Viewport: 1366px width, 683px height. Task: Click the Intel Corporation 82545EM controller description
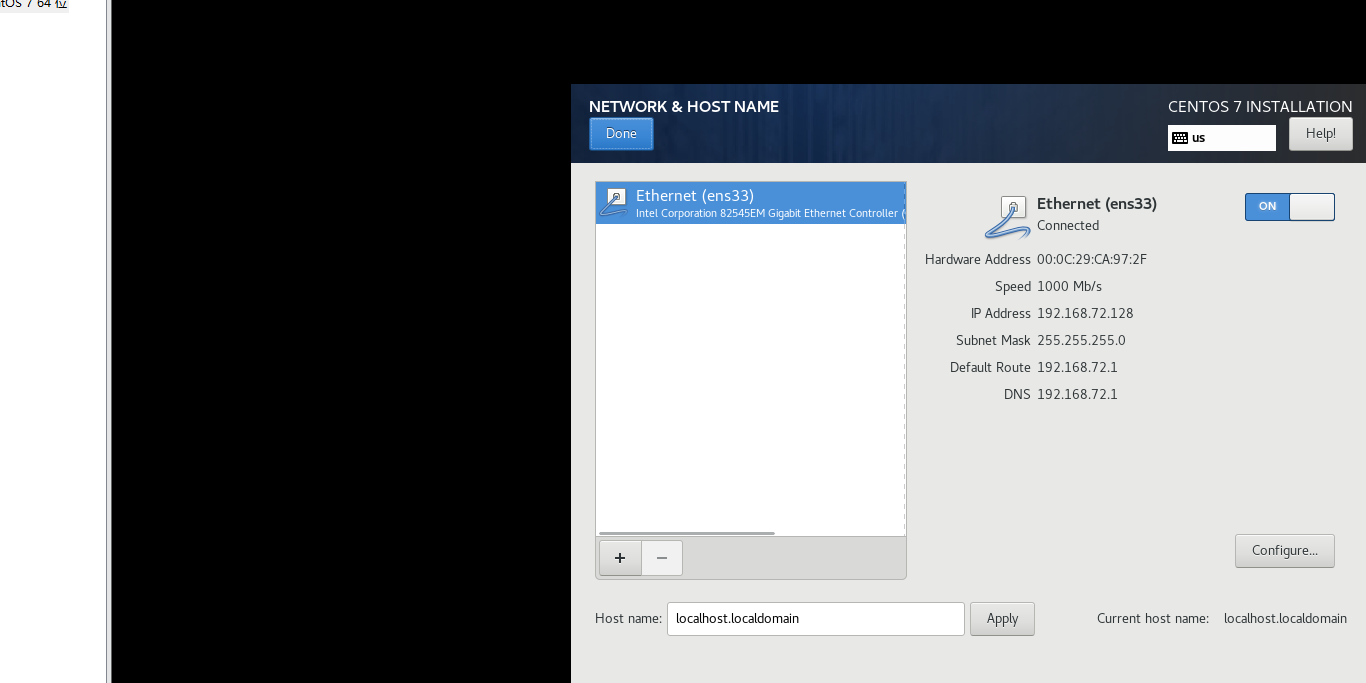[x=770, y=213]
